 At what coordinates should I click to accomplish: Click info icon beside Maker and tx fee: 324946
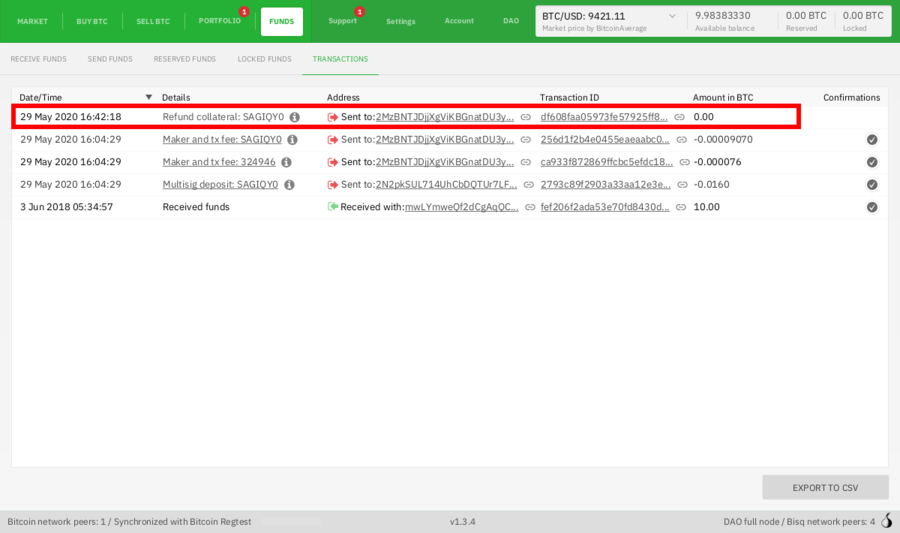(287, 162)
